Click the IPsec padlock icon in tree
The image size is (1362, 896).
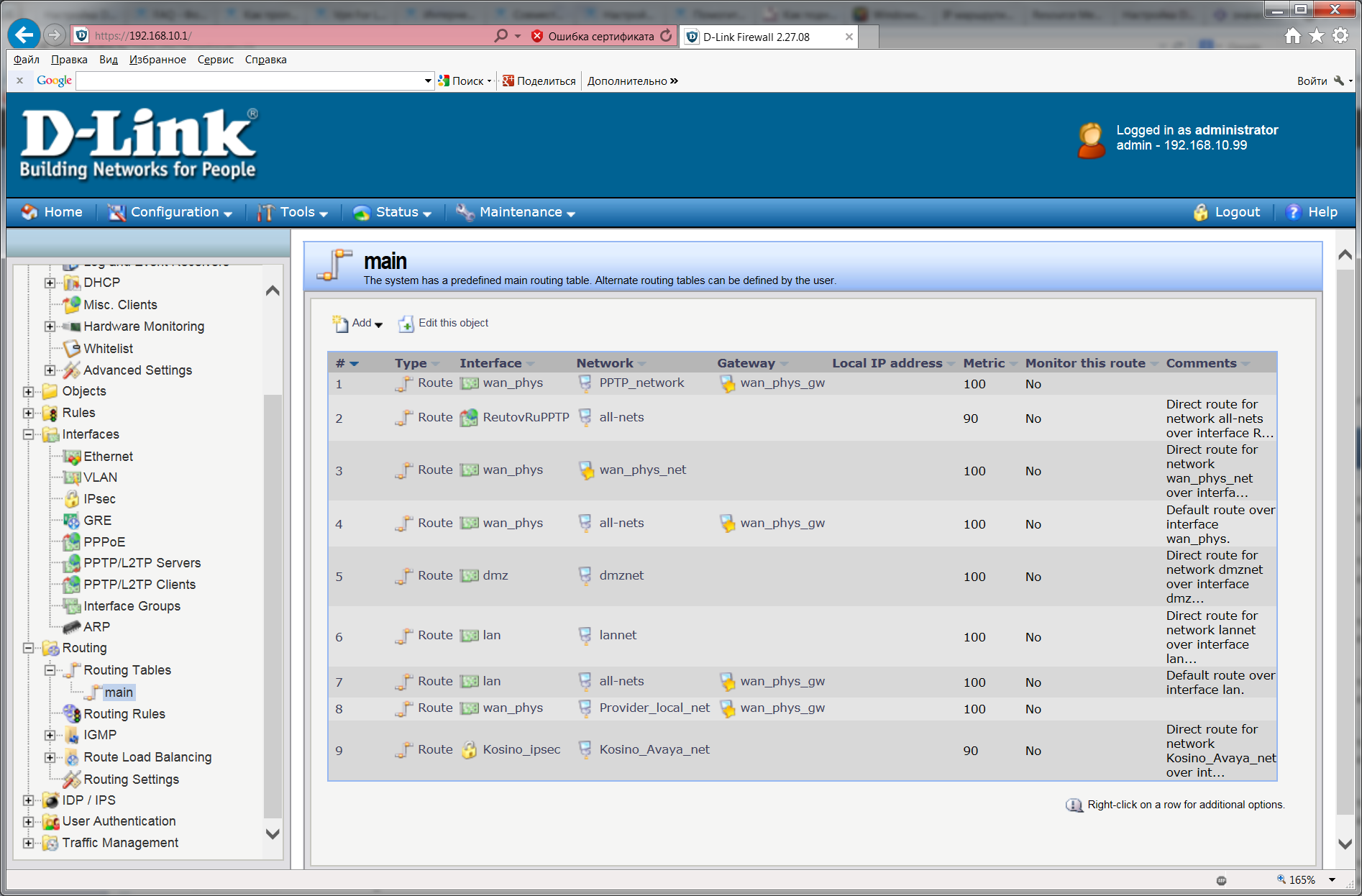[x=72, y=499]
